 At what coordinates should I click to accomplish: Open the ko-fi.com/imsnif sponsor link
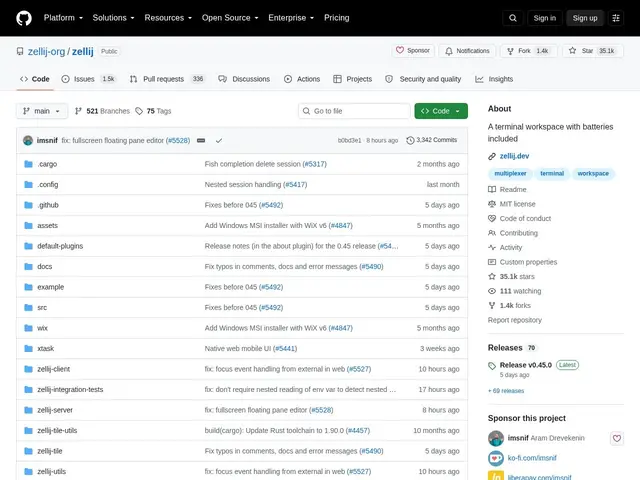click(532, 458)
